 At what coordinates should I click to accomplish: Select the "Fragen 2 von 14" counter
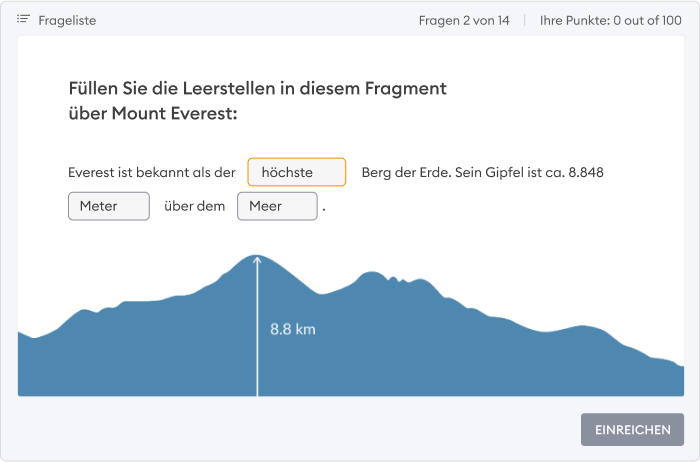(x=464, y=21)
